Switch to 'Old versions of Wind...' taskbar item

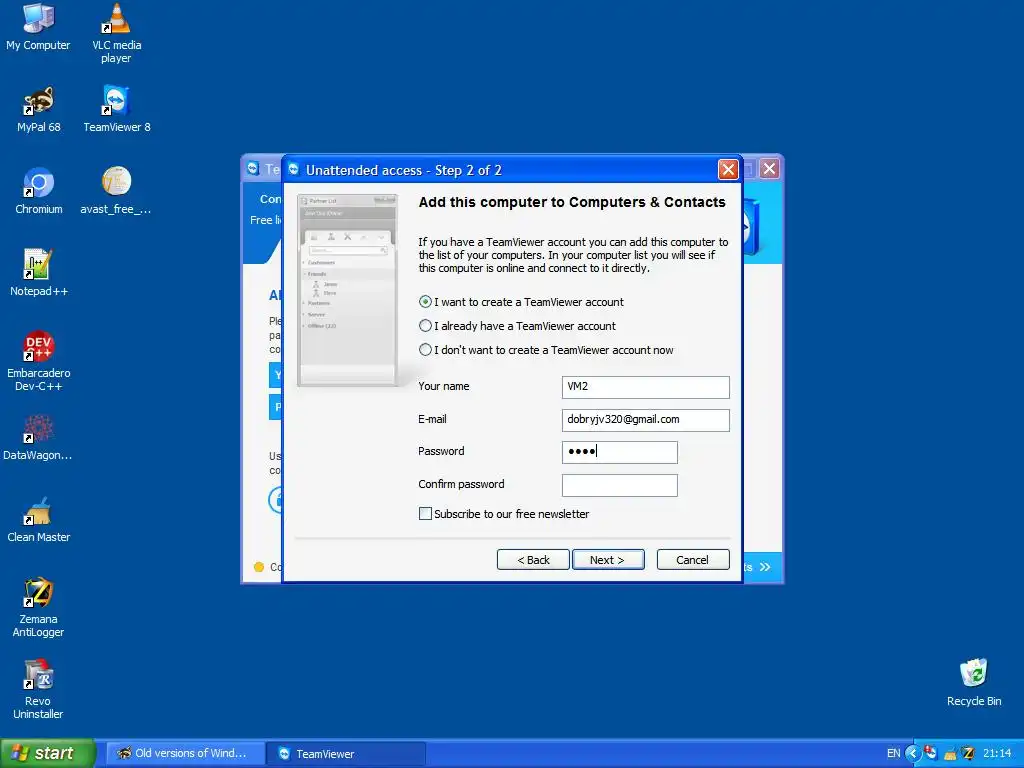[x=185, y=754]
